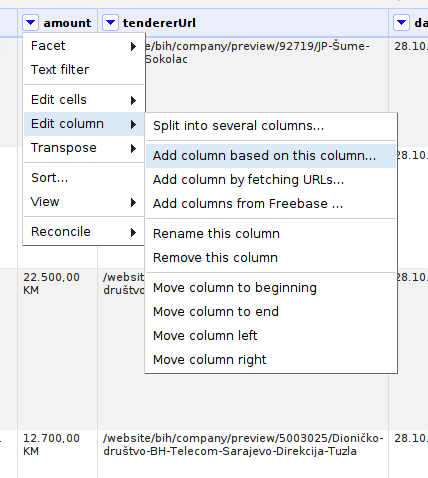Expand the Facet submenu

point(84,46)
